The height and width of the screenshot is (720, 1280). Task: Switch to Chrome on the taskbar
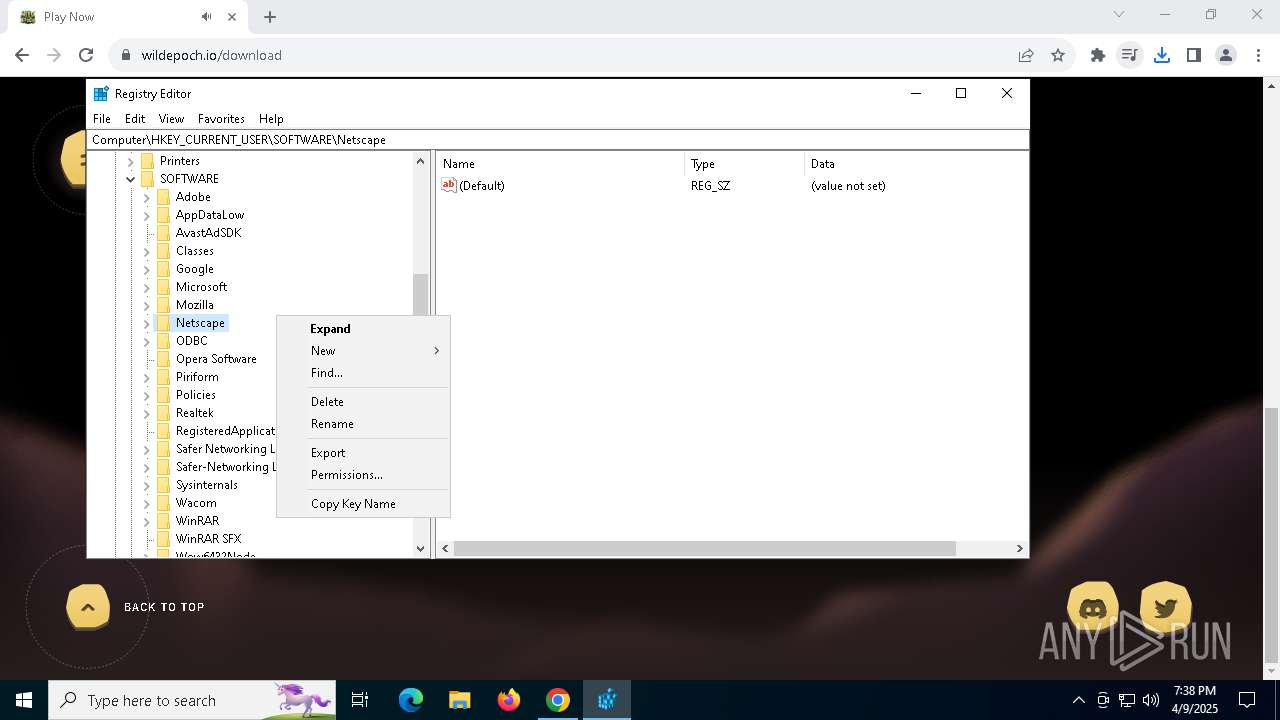click(x=557, y=700)
